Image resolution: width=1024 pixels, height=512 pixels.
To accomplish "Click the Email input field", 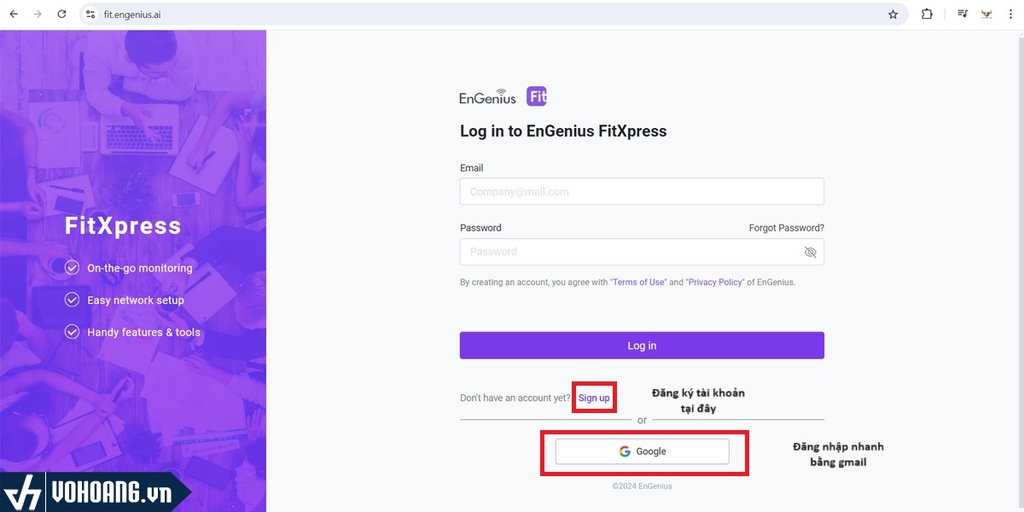I will tap(641, 192).
